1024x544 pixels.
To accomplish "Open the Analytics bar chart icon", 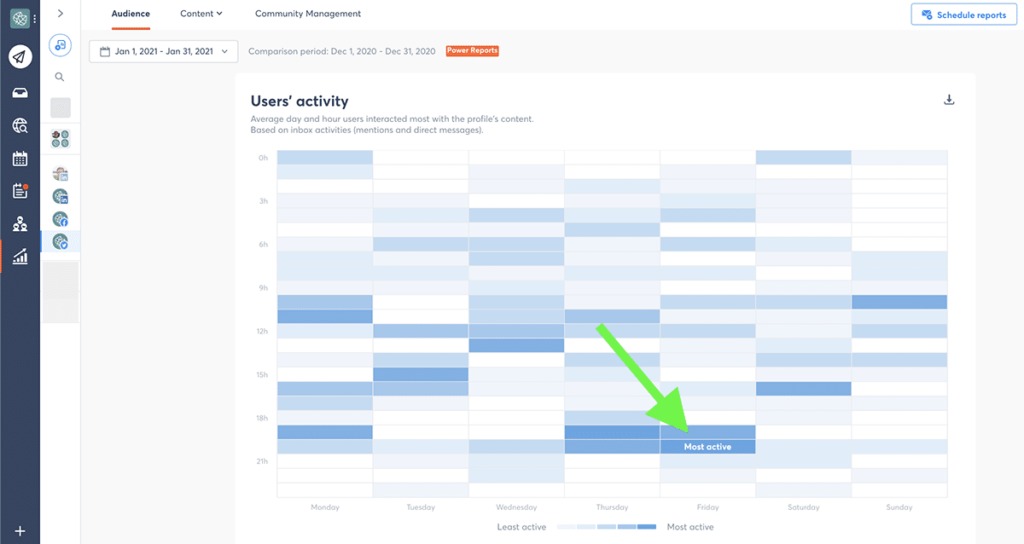I will [x=20, y=256].
